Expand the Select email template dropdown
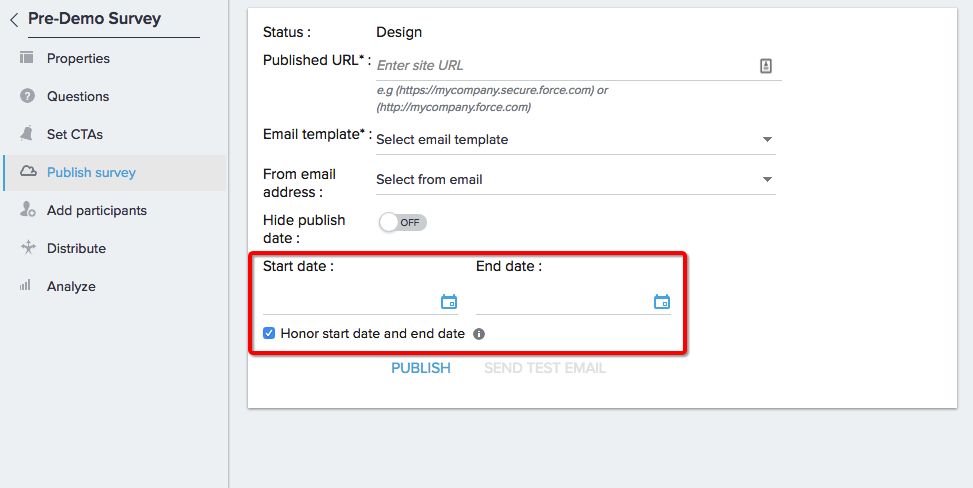973x488 pixels. (576, 140)
